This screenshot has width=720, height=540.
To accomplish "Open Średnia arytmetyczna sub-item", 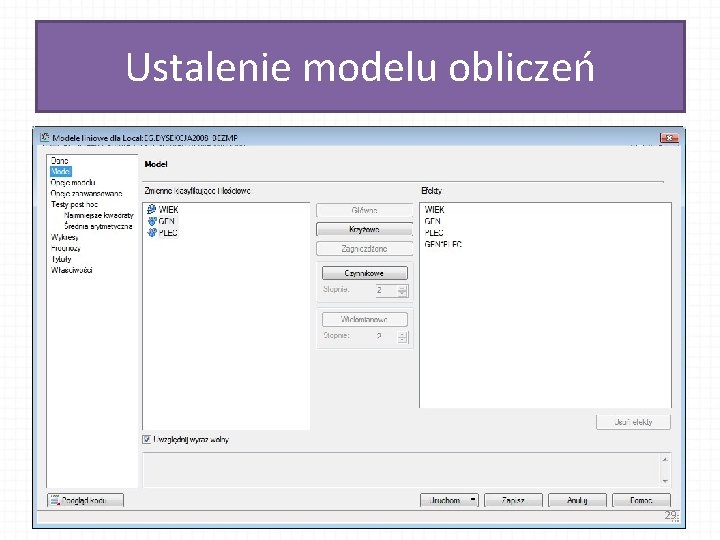I will point(98,226).
